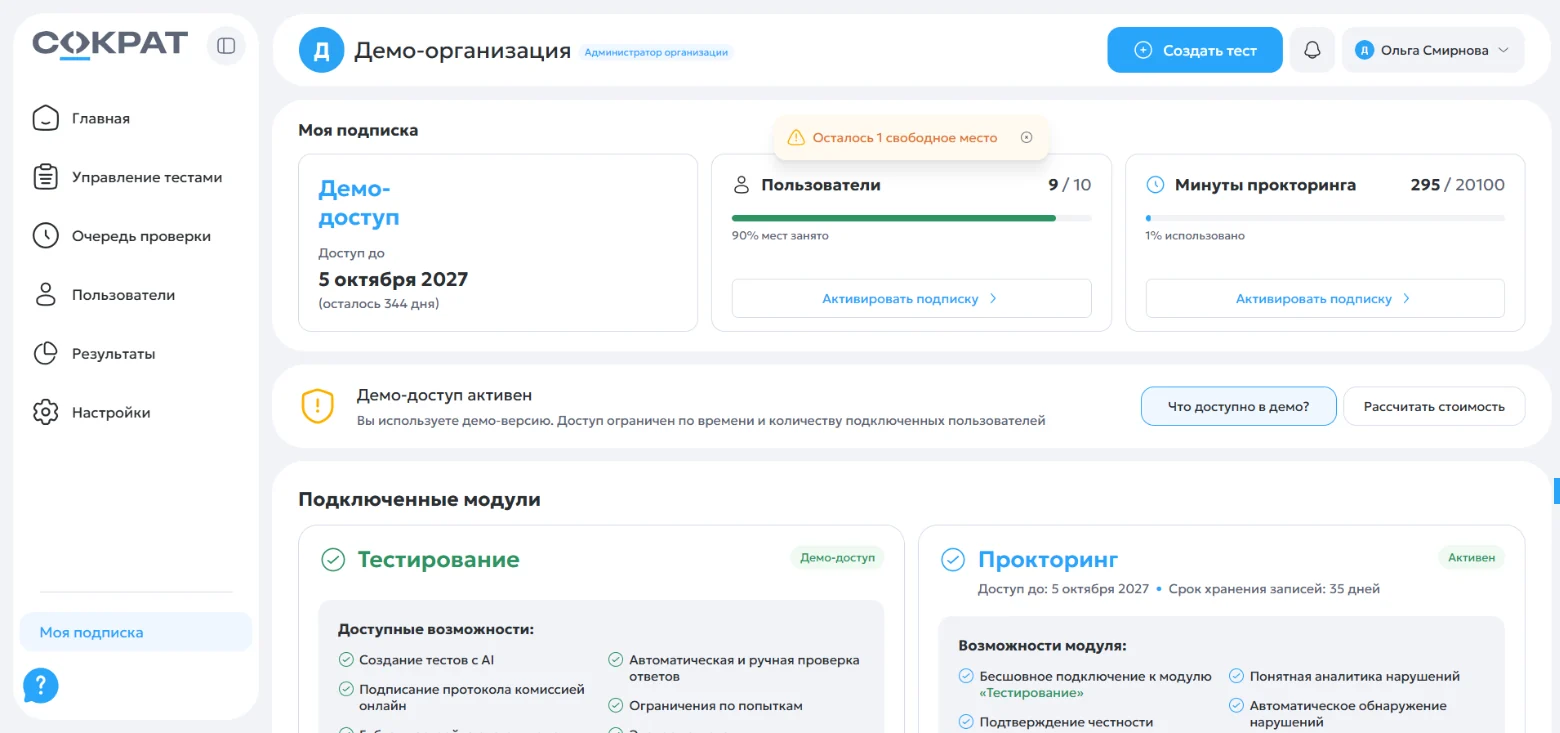Click the Демо-организация avatar icon

tap(321, 50)
